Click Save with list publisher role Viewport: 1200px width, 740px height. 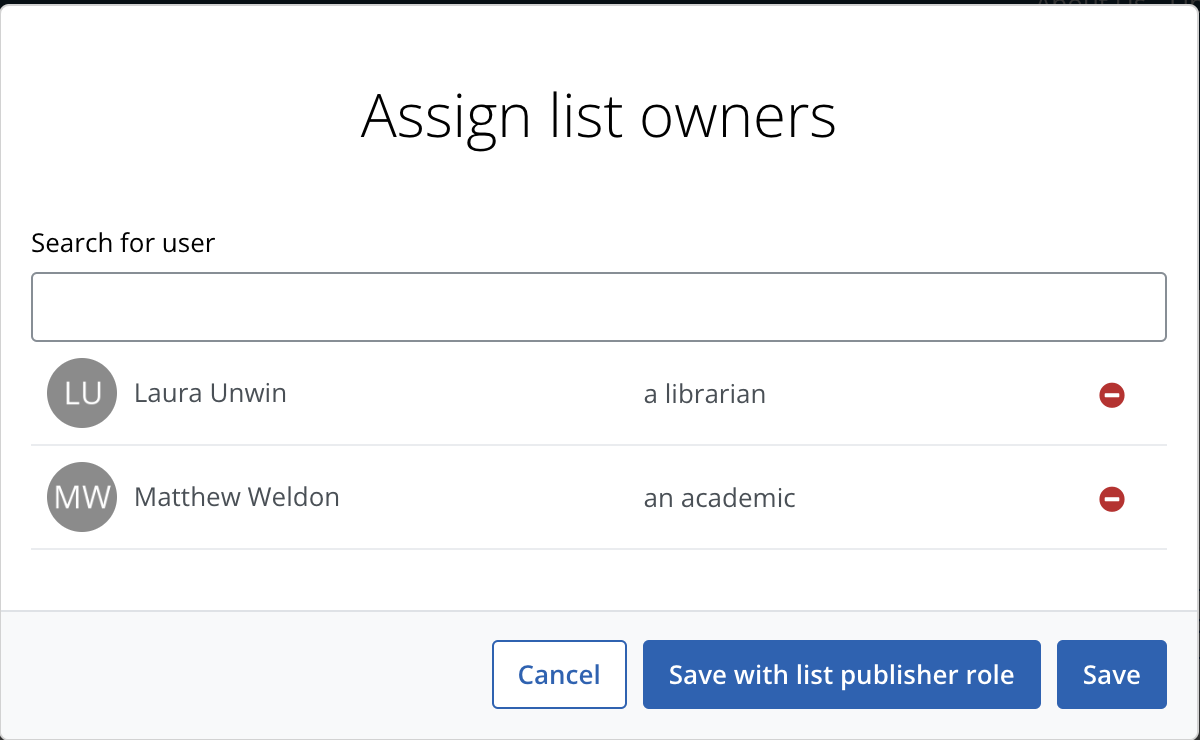click(842, 675)
